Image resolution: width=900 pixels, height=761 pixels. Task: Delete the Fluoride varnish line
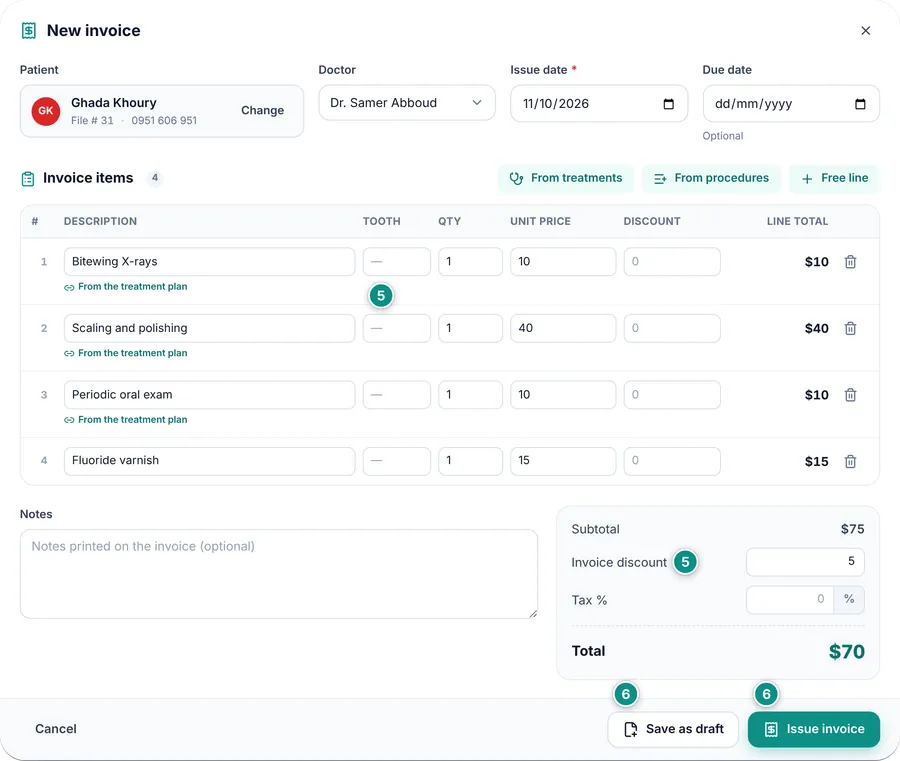(x=850, y=461)
